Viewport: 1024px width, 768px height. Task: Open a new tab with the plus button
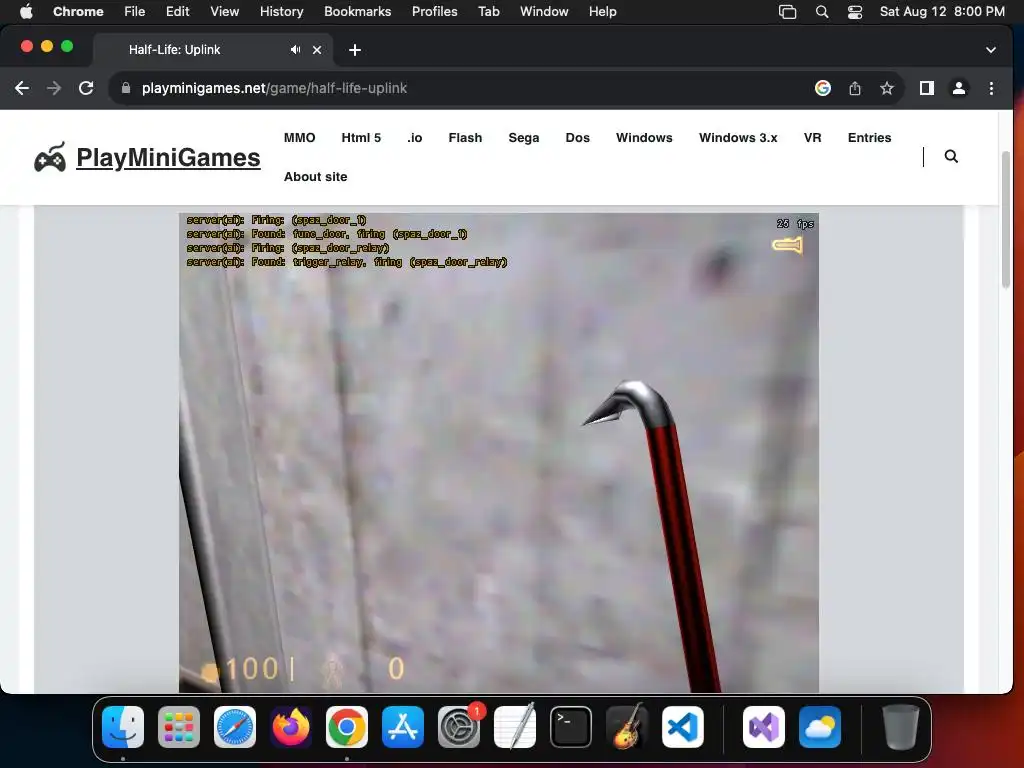point(355,50)
